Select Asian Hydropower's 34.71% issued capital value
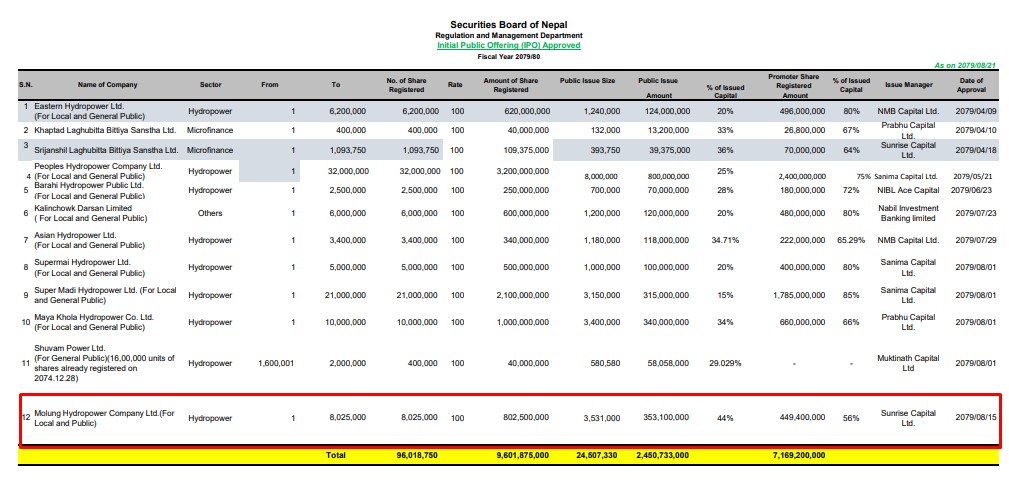This screenshot has height=484, width=1009. pyautogui.click(x=725, y=240)
